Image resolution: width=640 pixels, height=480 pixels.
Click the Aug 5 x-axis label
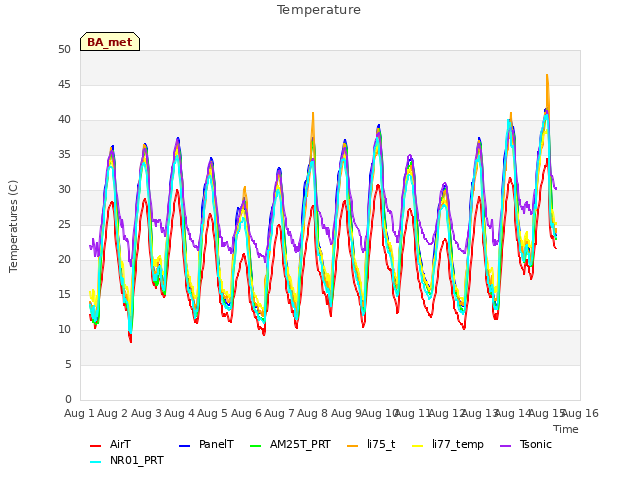[213, 413]
